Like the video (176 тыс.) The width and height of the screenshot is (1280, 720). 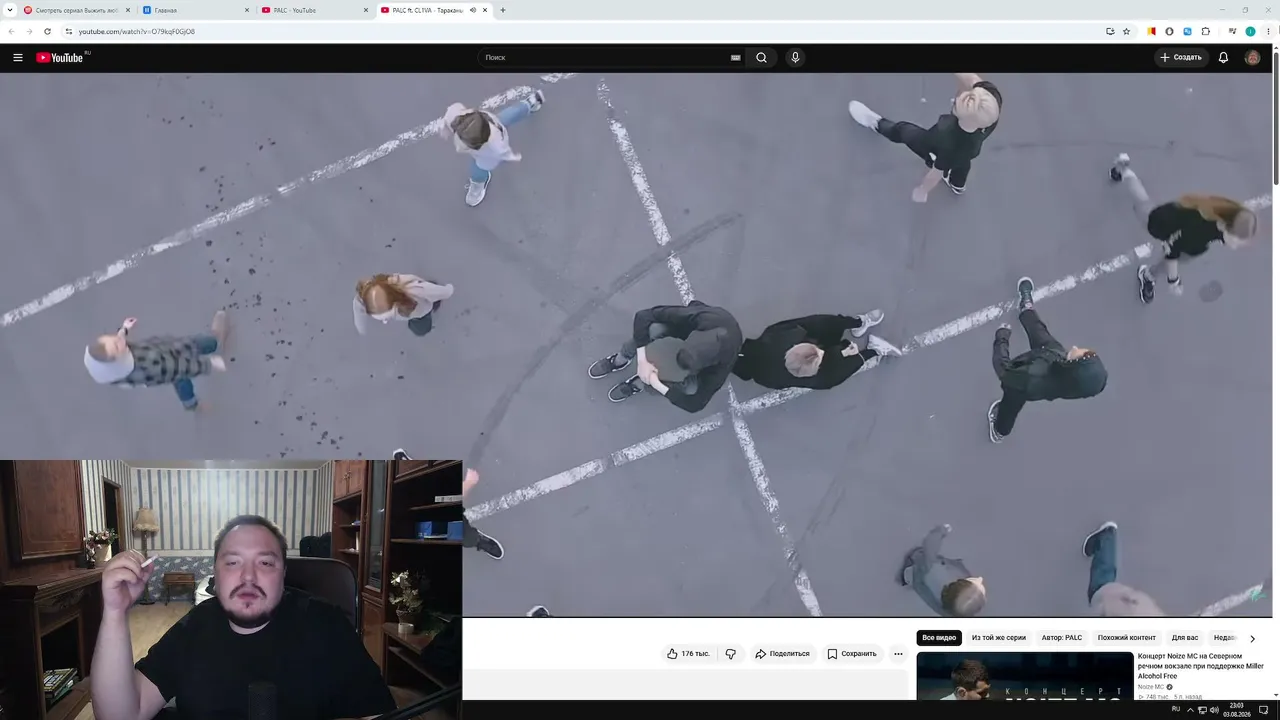(x=688, y=654)
